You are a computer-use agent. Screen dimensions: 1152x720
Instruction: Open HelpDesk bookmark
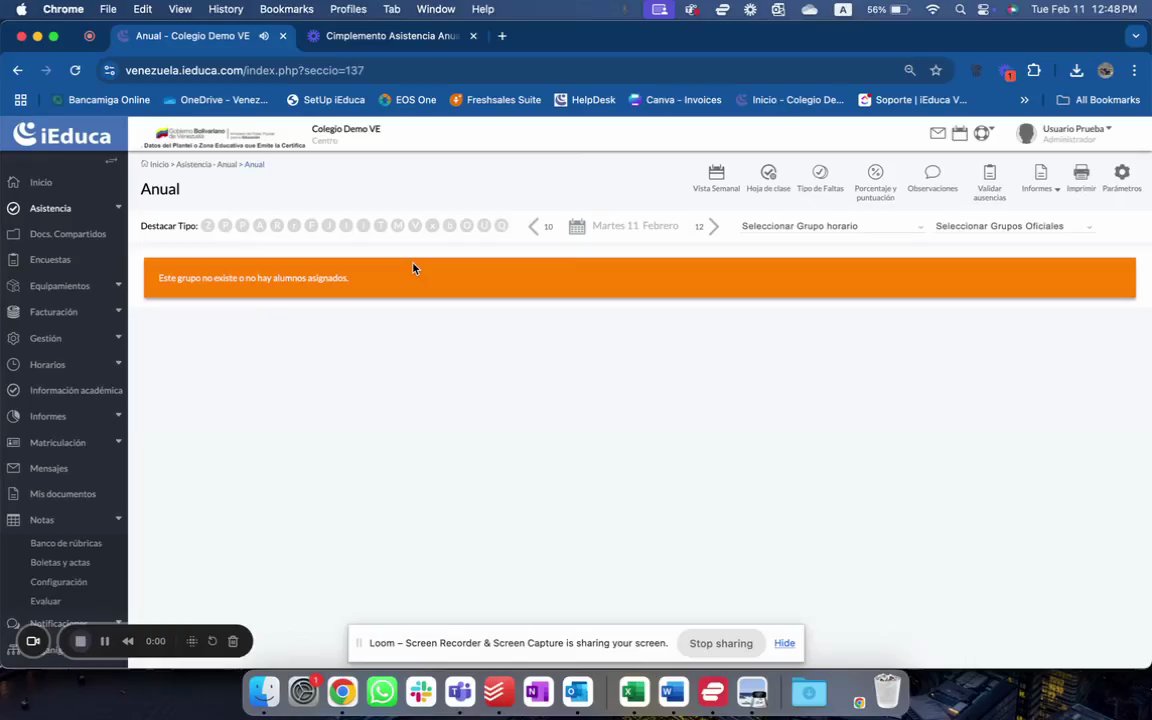(585, 100)
